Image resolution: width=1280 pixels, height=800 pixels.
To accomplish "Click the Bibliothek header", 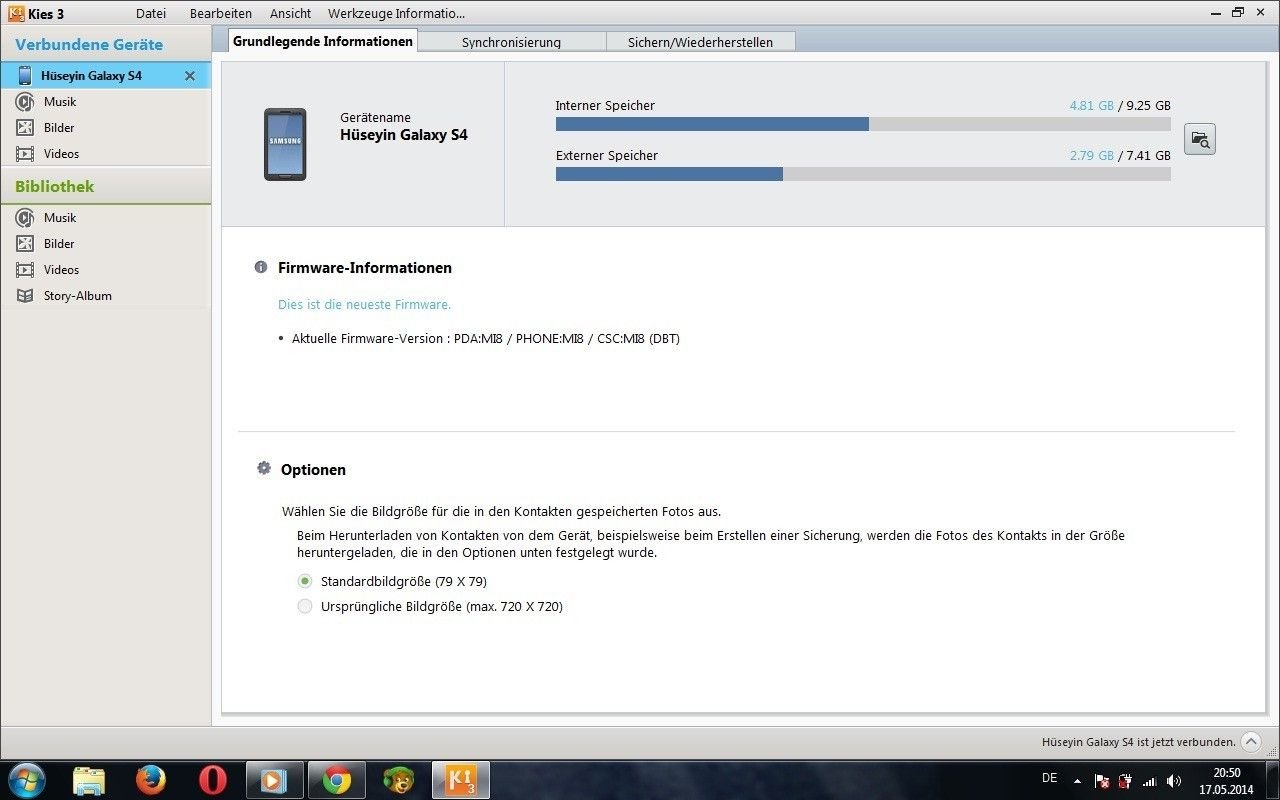I will 55,186.
